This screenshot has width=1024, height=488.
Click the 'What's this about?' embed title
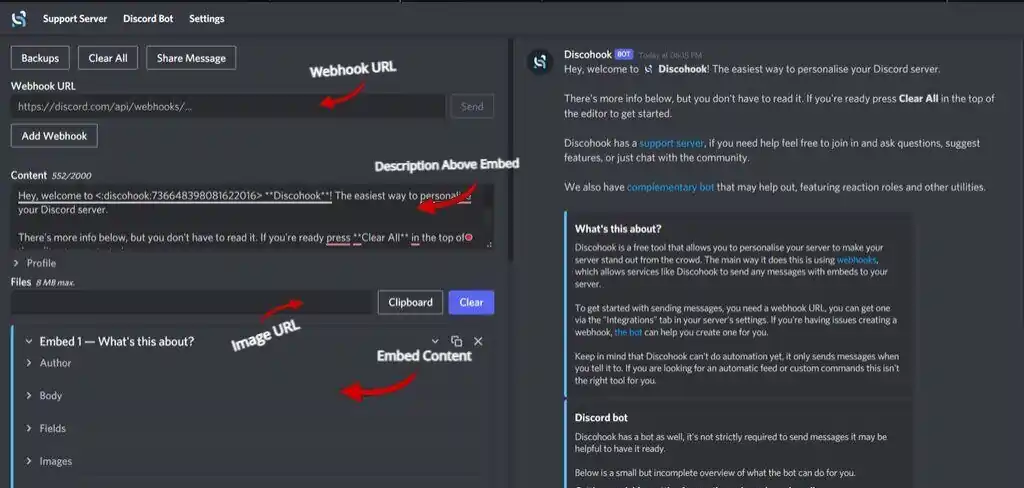coord(618,229)
